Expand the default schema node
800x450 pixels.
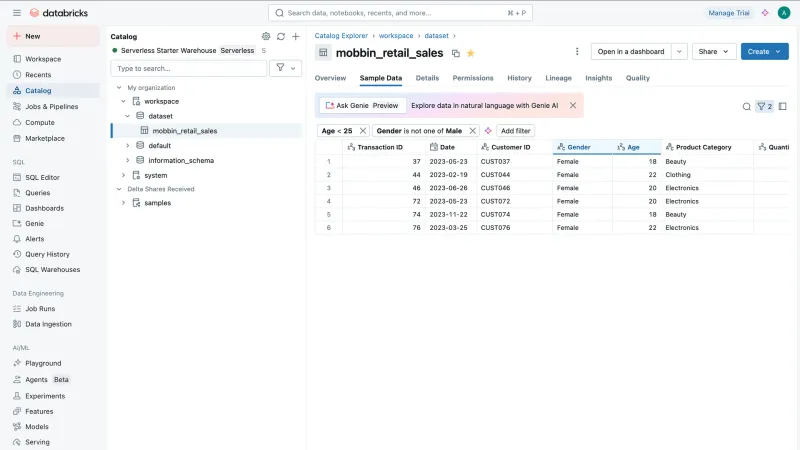[x=128, y=145]
